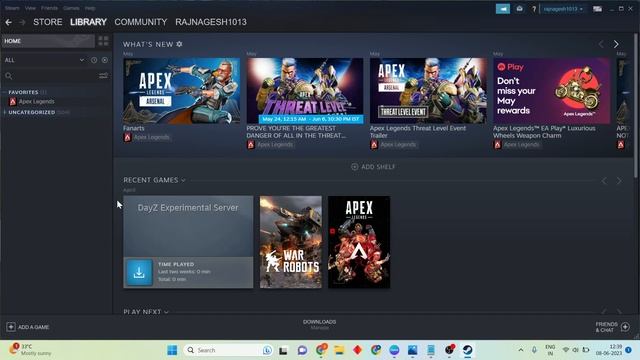Switch to Big Picture mode icon
Viewport: 640px width, 360px height.
pos(598,9)
